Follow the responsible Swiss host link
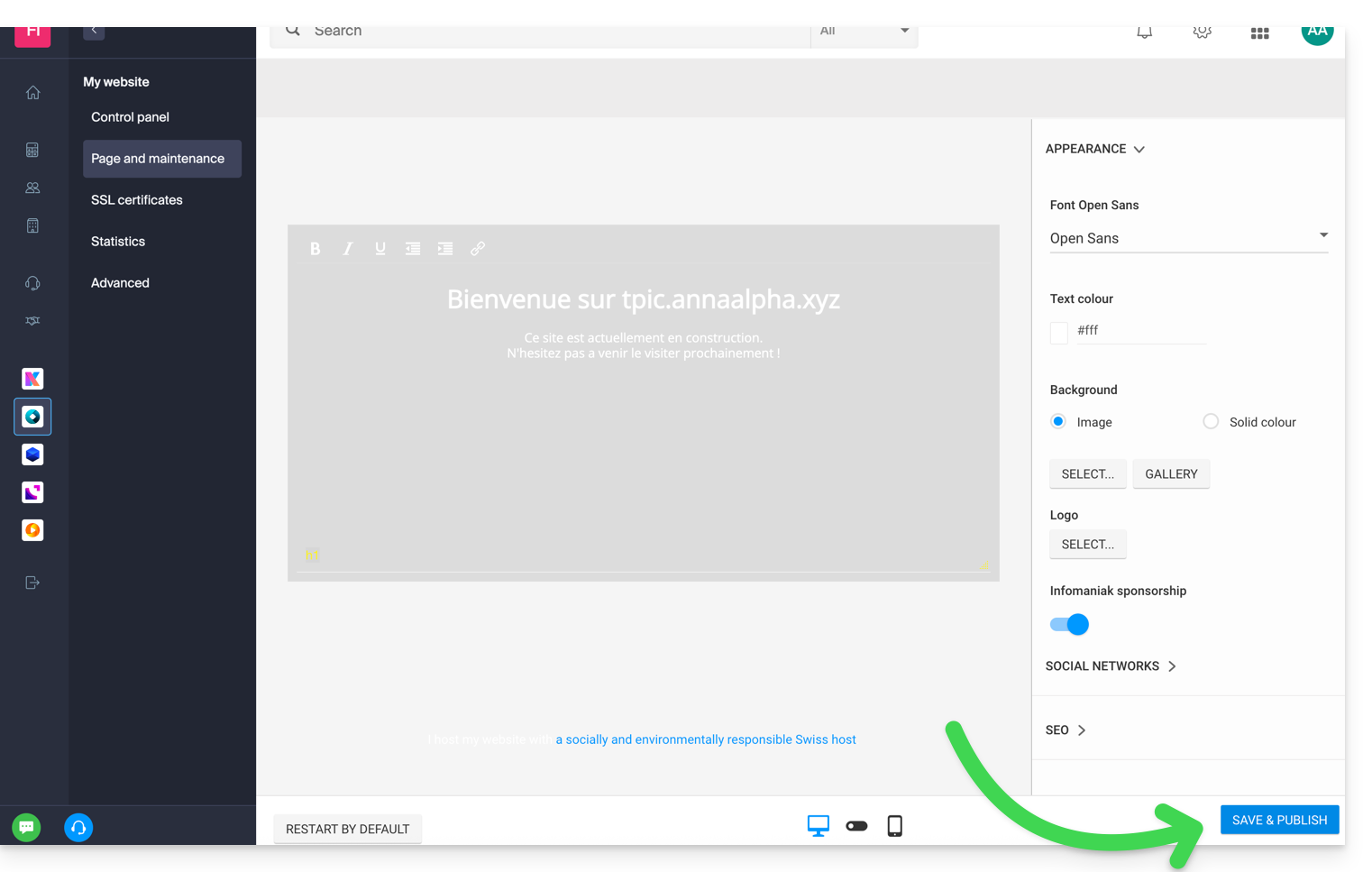 point(706,739)
